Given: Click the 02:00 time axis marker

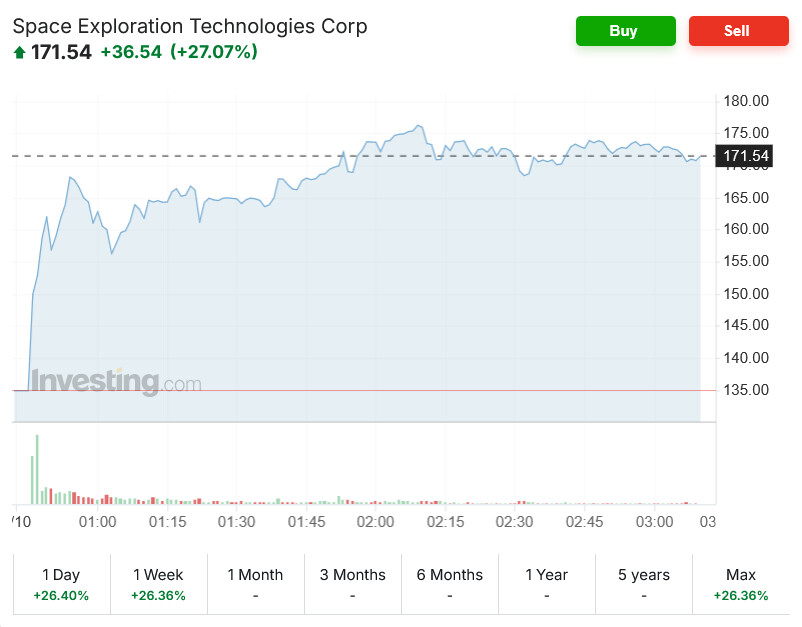Looking at the screenshot, I should (375, 522).
